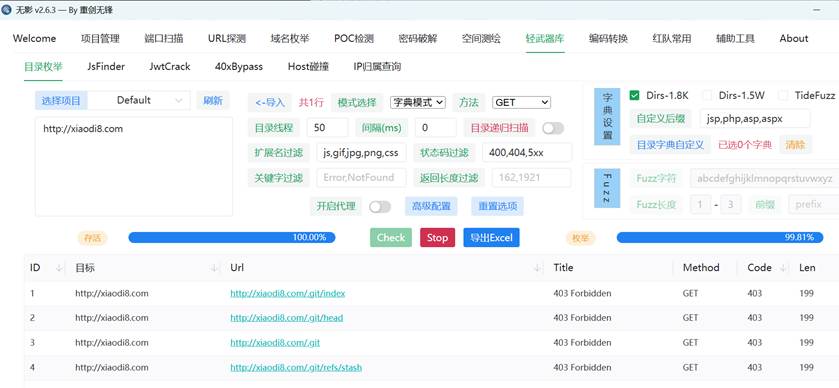The image size is (839, 388).
Task: Open the 40xBypass sub-tab
Action: pos(239,67)
